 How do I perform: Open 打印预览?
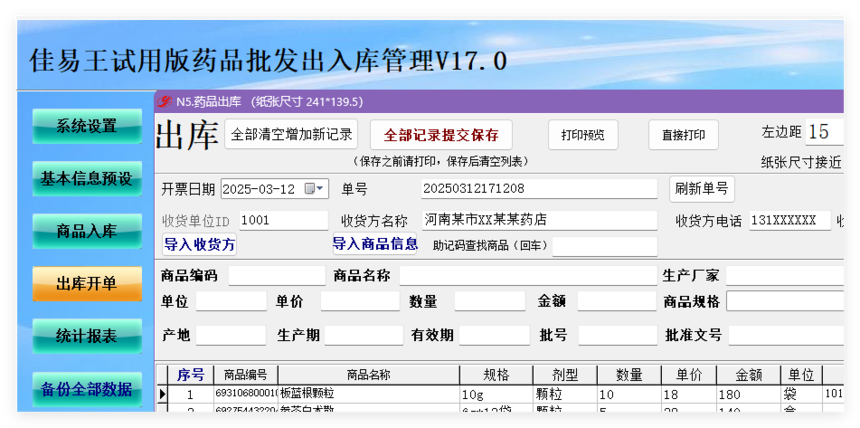(583, 134)
